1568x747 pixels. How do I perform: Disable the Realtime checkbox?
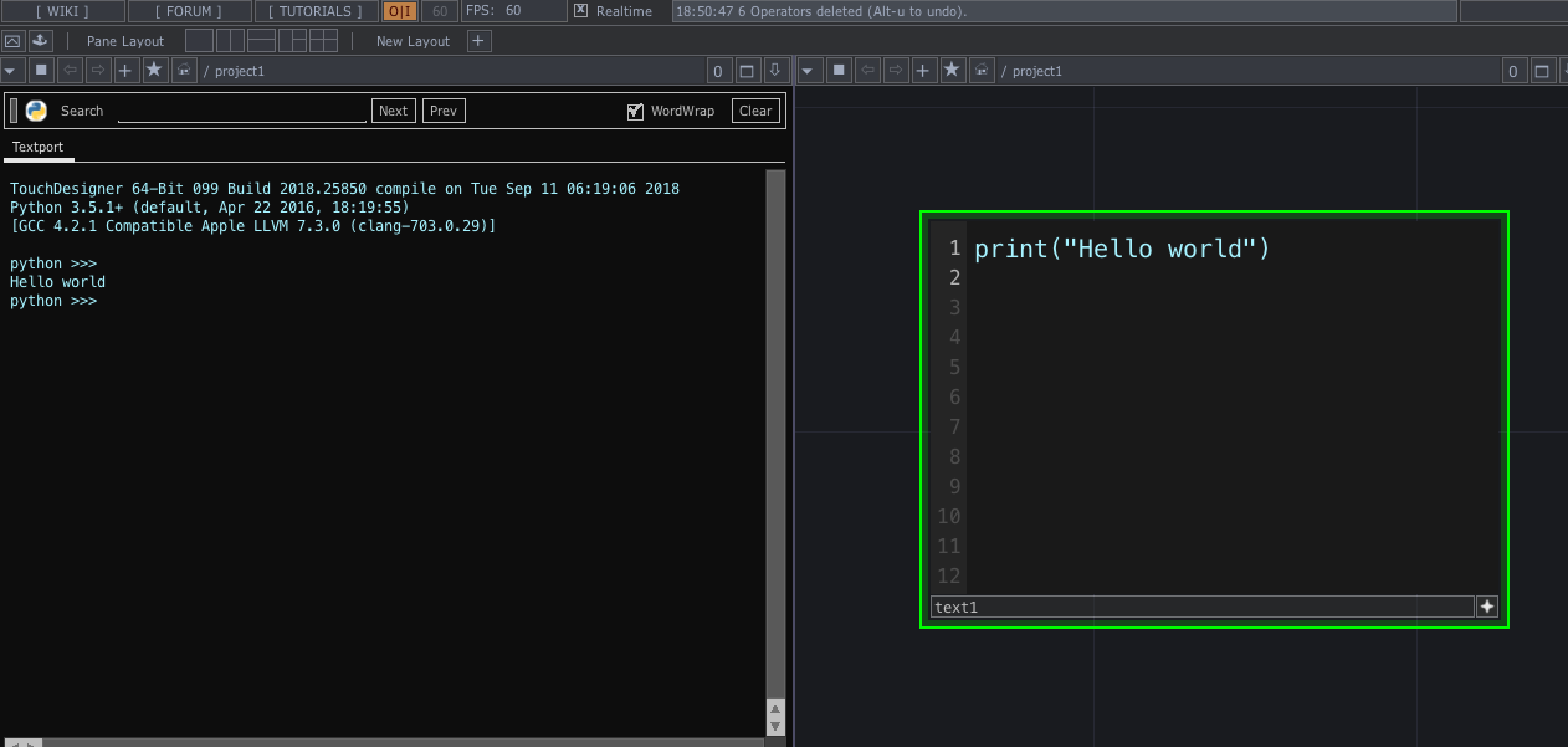coord(580,11)
